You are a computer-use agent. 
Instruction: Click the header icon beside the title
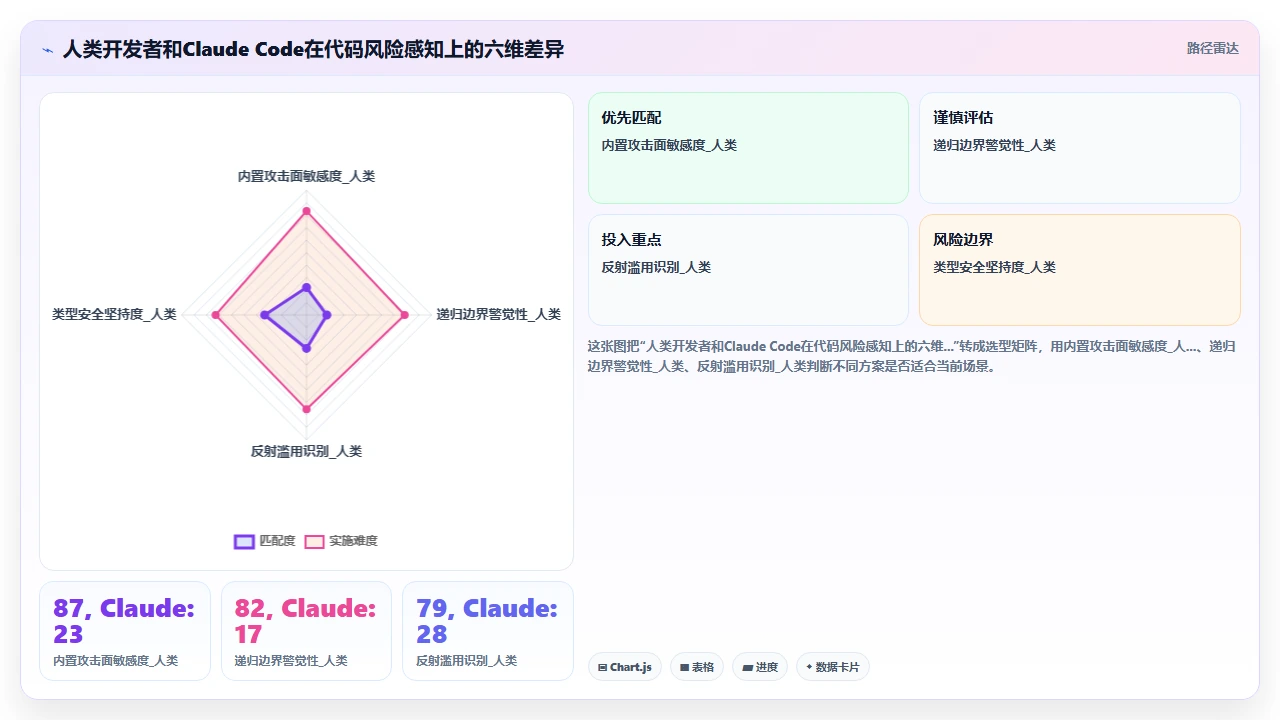click(x=47, y=49)
